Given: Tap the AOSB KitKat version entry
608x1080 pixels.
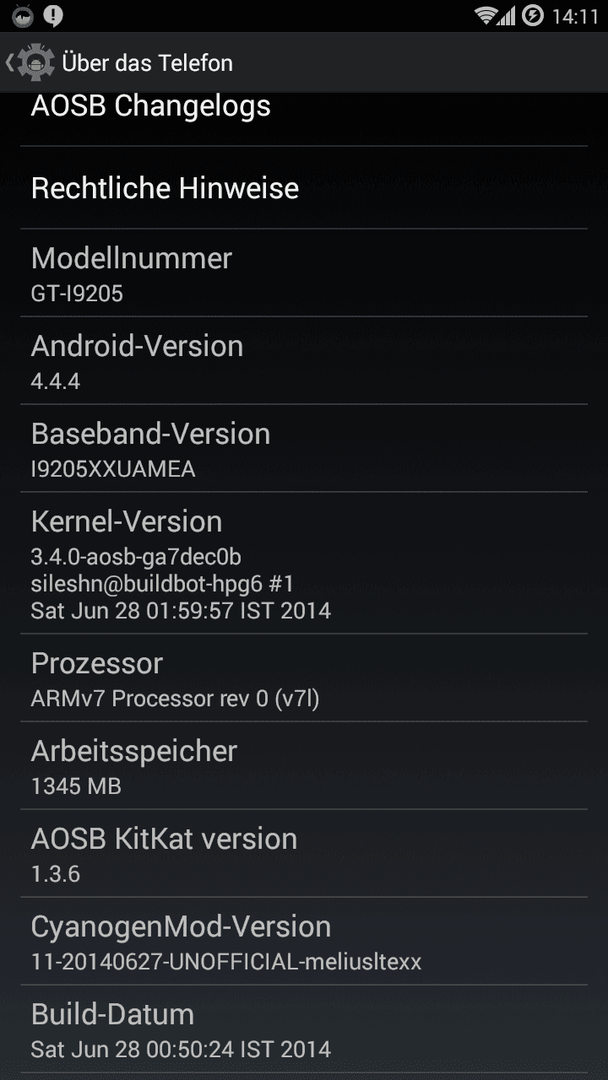Looking at the screenshot, I should [304, 853].
